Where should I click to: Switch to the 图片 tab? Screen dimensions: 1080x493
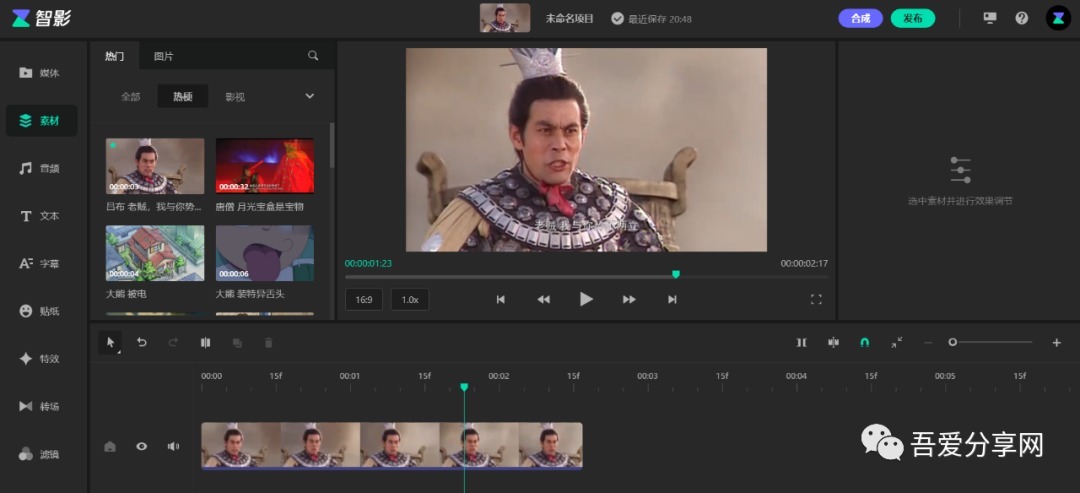pos(163,56)
